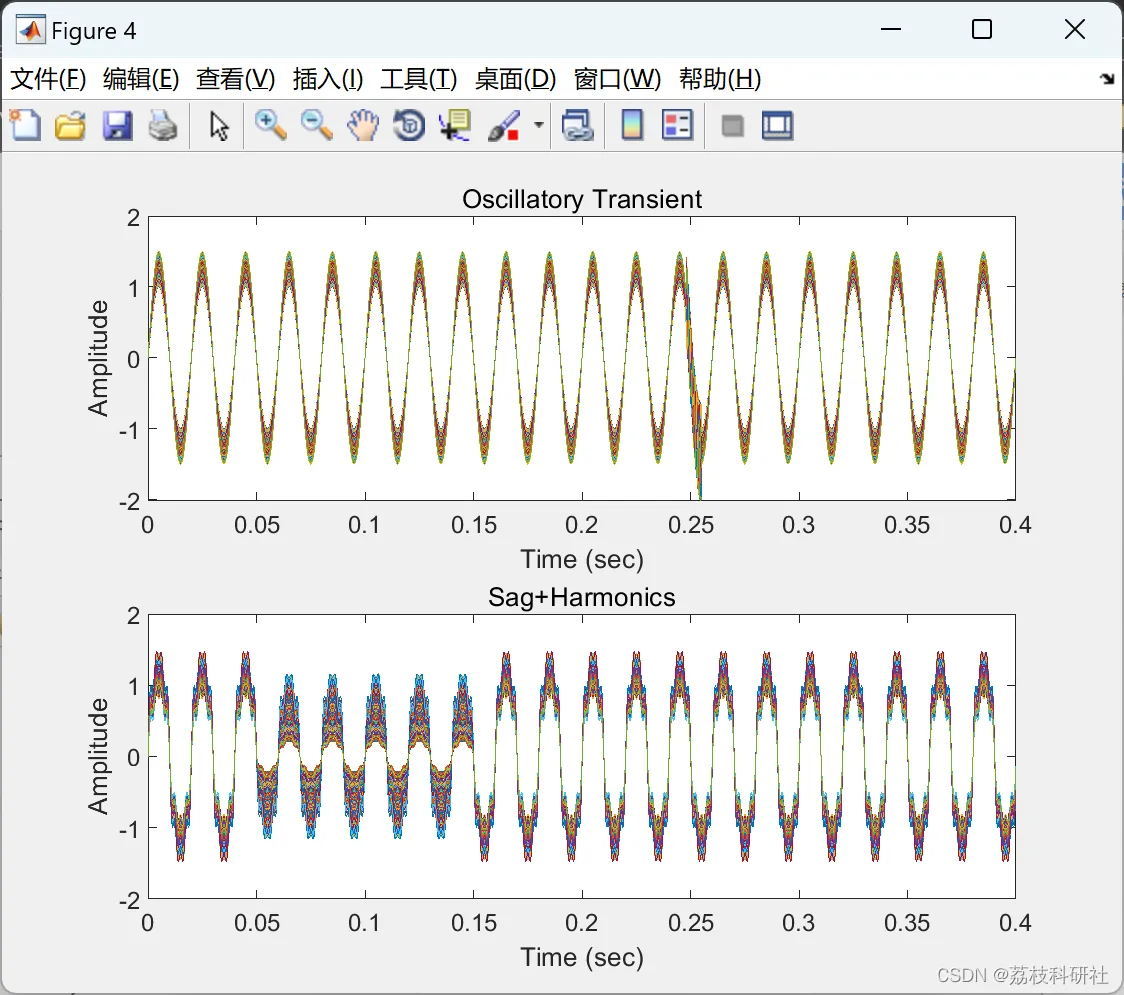Click the New Figure icon
Screen dimensions: 1124x995
coord(26,125)
